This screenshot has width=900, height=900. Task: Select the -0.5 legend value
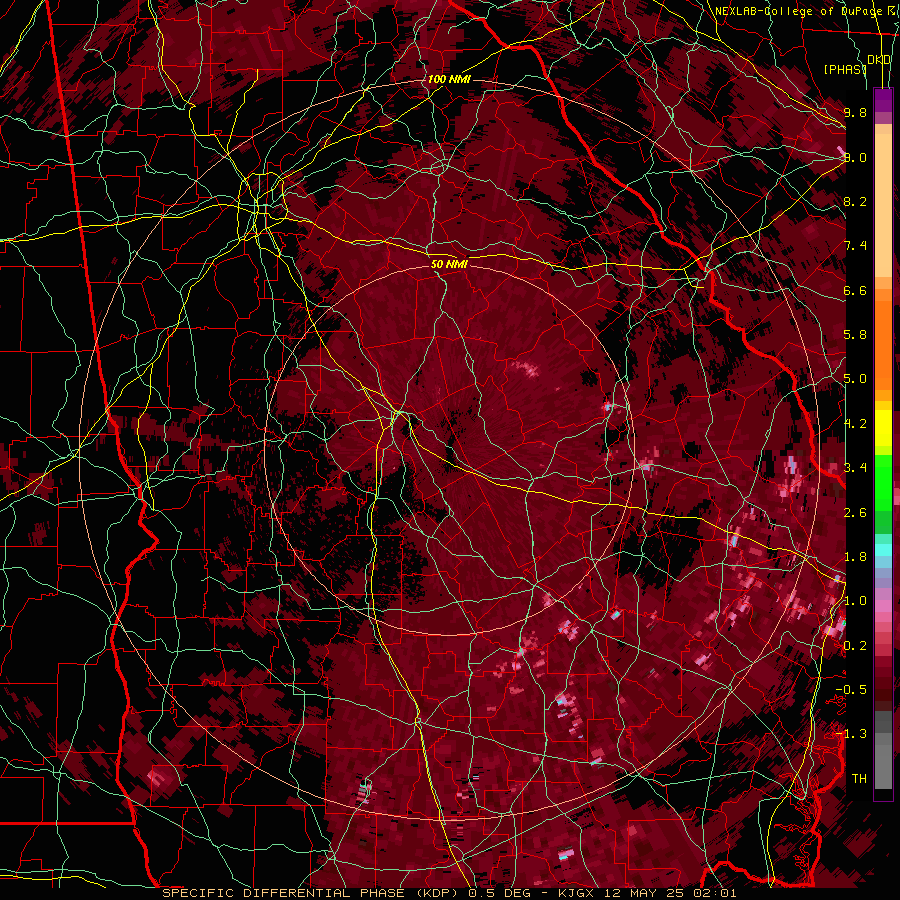[x=851, y=690]
